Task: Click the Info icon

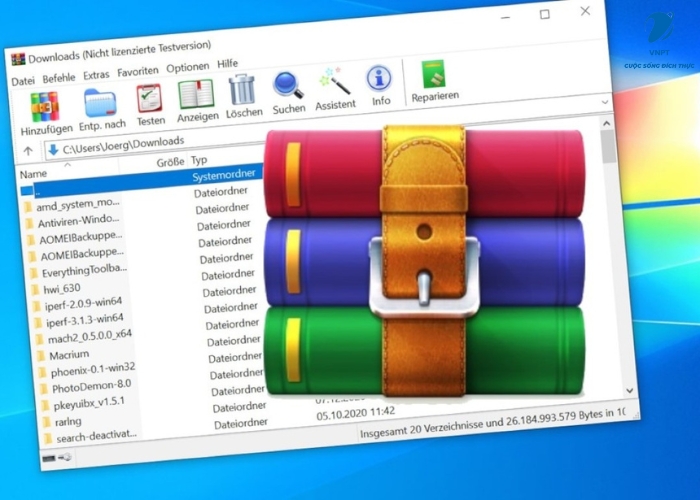Action: (x=379, y=78)
